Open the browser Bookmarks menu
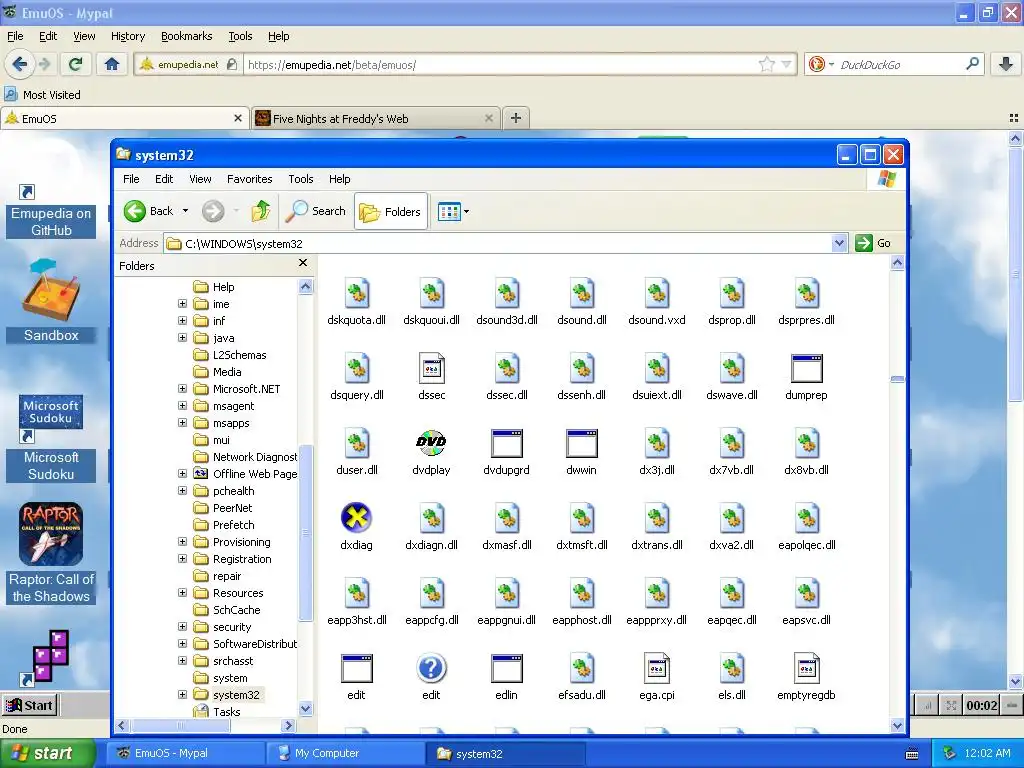 click(x=186, y=36)
